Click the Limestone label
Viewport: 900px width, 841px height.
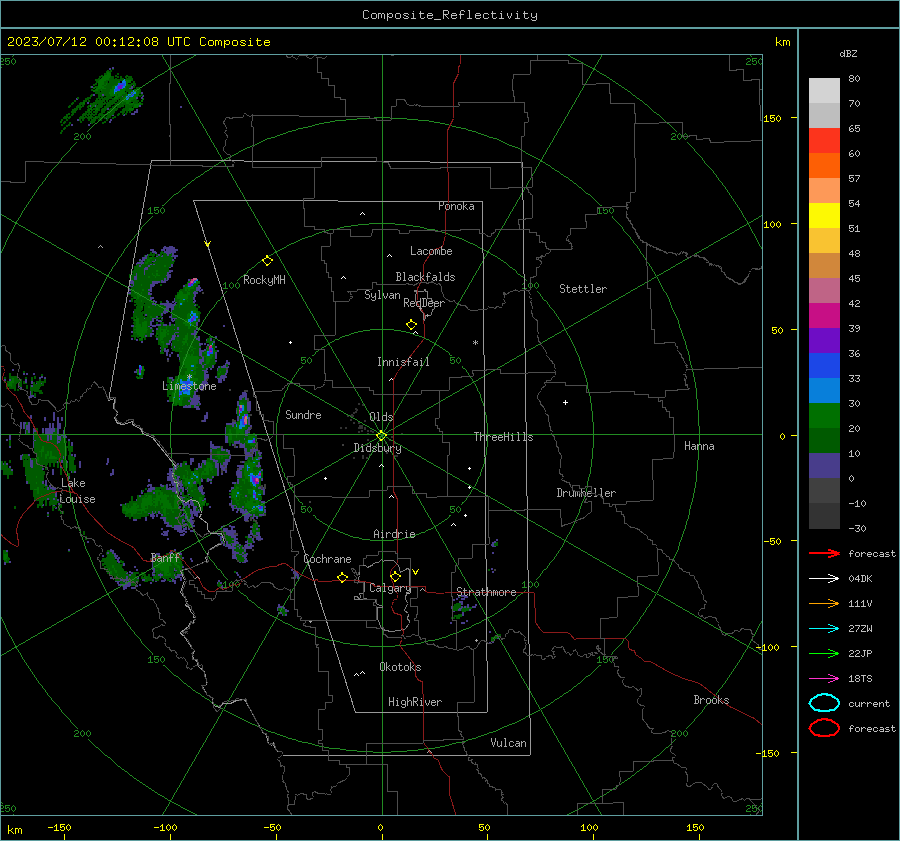point(189,386)
